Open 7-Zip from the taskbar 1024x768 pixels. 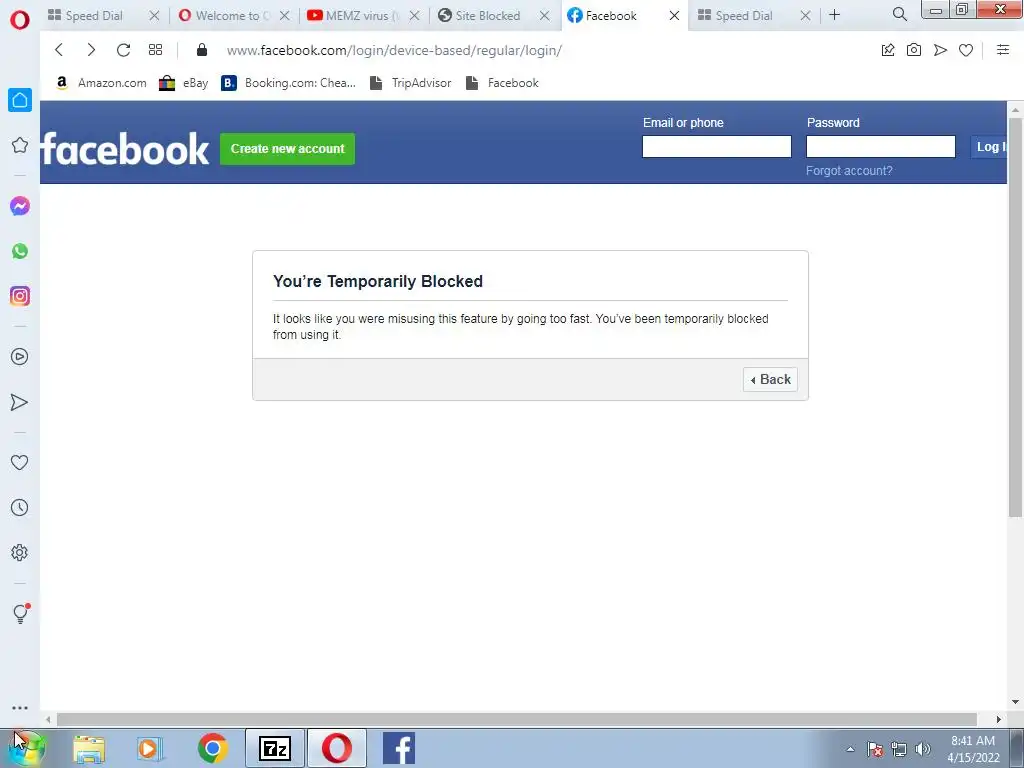pos(275,748)
